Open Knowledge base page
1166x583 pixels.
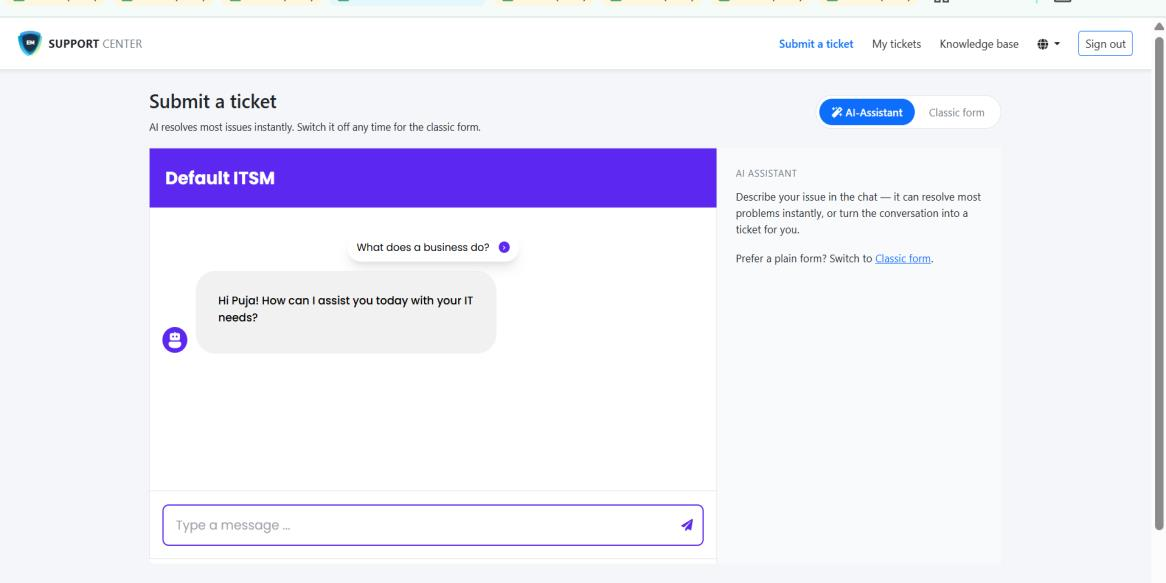pos(979,44)
